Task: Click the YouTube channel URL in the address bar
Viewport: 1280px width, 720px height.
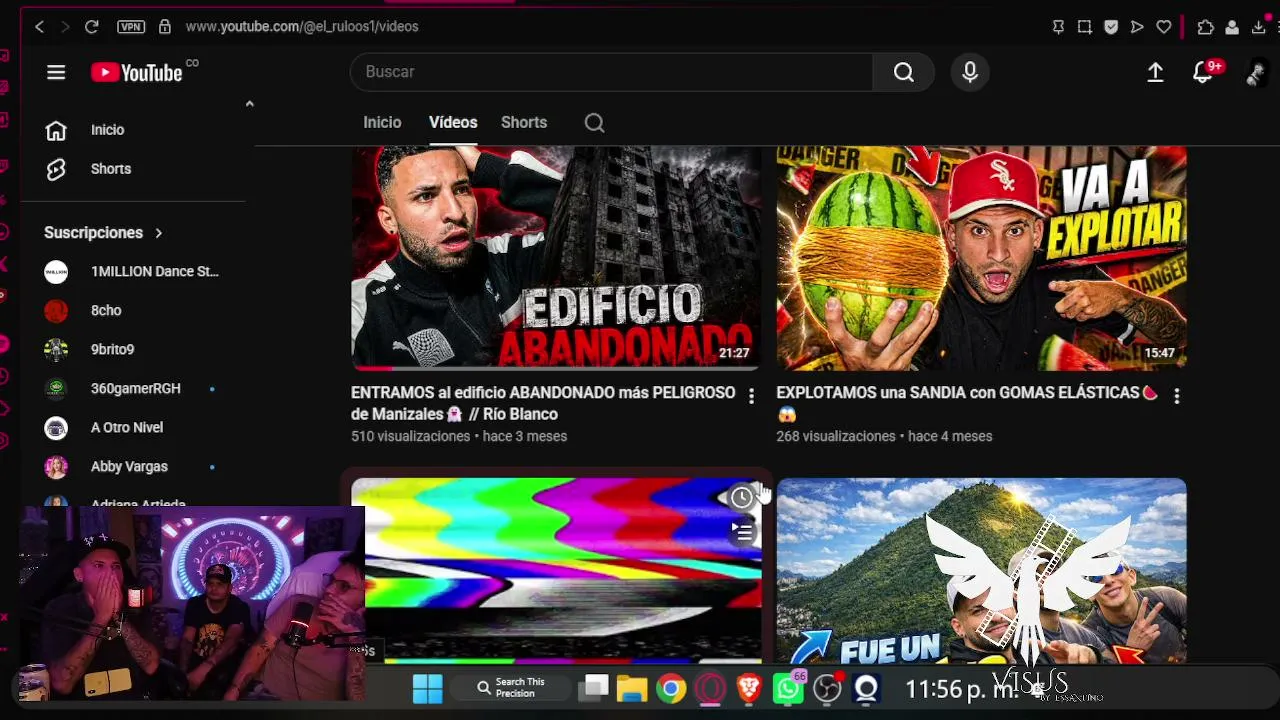Action: pyautogui.click(x=302, y=27)
